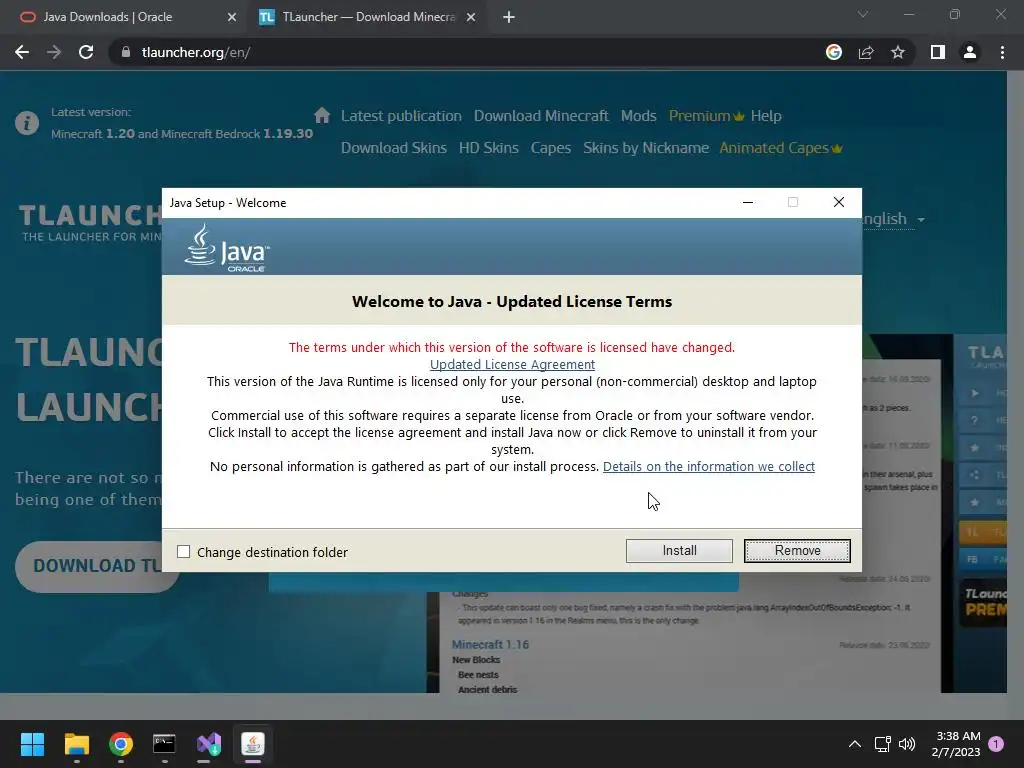Open the Chrome three-dot menu

[1002, 52]
